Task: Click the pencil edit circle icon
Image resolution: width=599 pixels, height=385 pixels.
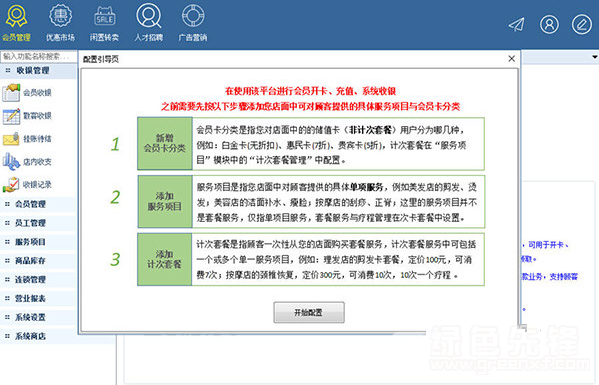Action: point(581,24)
